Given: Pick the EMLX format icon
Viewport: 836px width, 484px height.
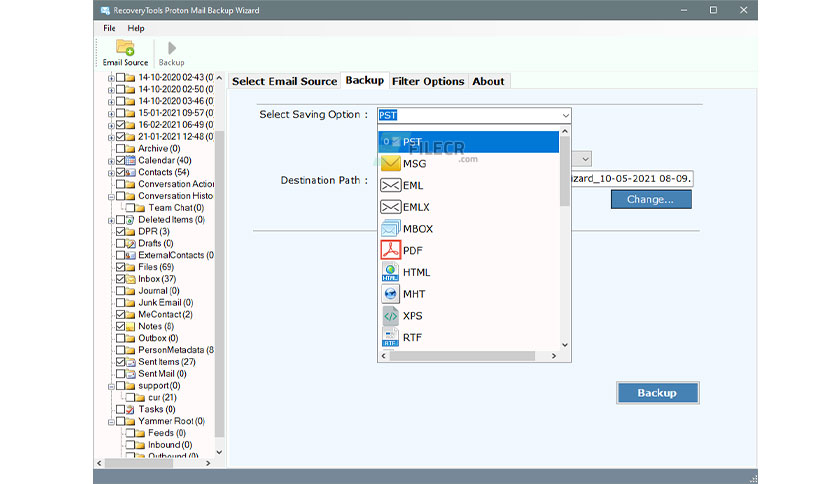Looking at the screenshot, I should [390, 207].
